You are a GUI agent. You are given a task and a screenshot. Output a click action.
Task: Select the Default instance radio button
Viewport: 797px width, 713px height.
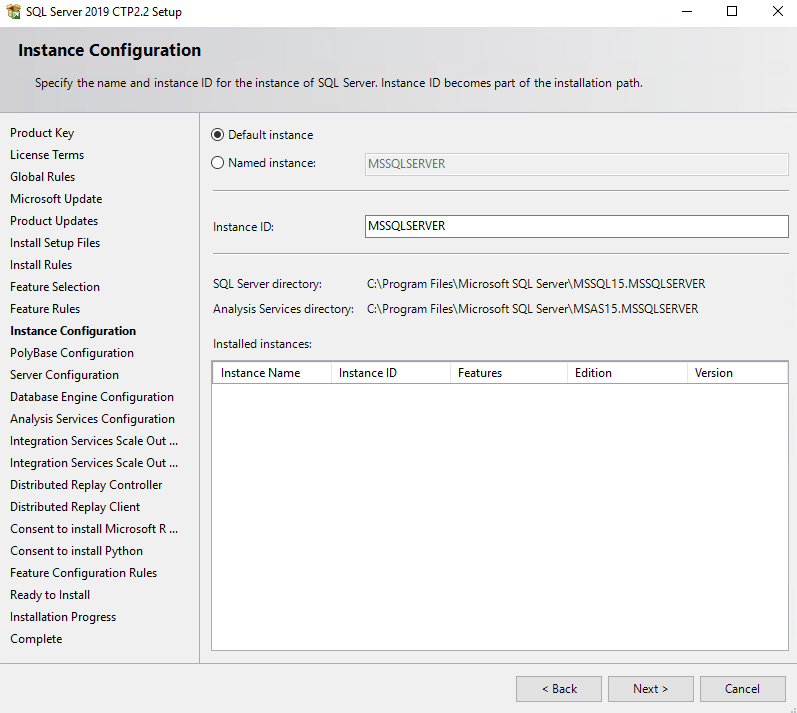[218, 135]
